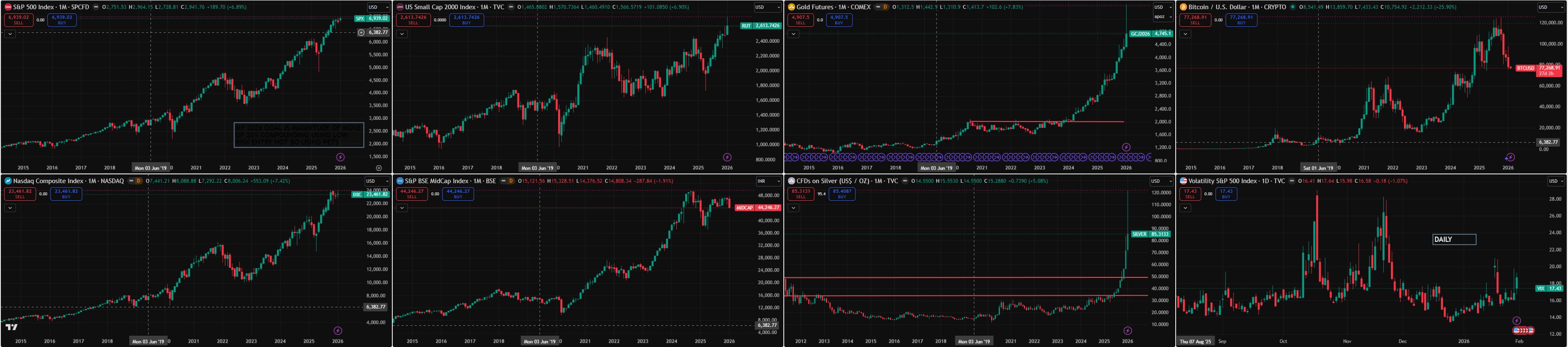The width and height of the screenshot is (1568, 347).
Task: Open the USD currency dropdown on the S&P 500 chart
Action: coord(378,7)
